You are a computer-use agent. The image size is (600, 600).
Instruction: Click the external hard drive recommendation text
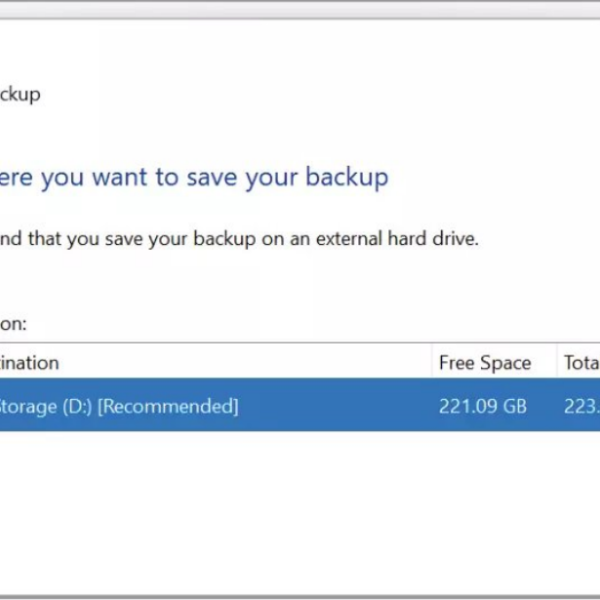click(x=240, y=240)
